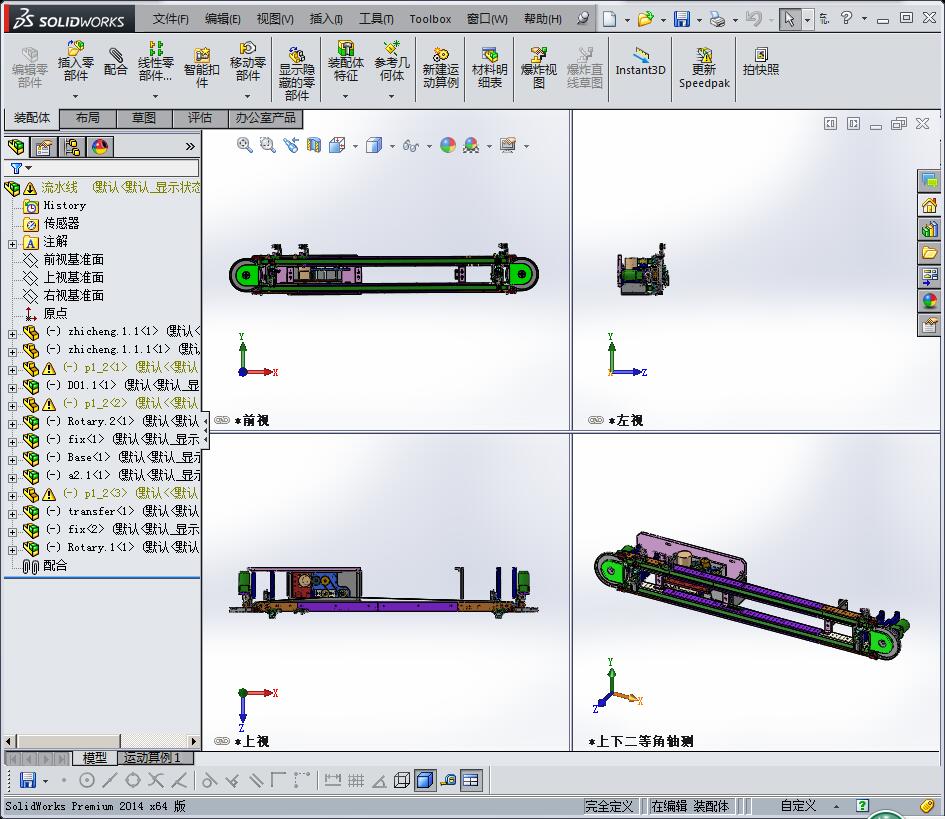
Task: Toggle Instant3D mode
Action: pos(640,60)
